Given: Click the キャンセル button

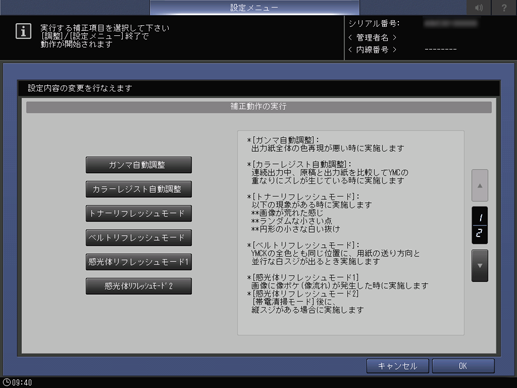Looking at the screenshot, I should [x=397, y=366].
